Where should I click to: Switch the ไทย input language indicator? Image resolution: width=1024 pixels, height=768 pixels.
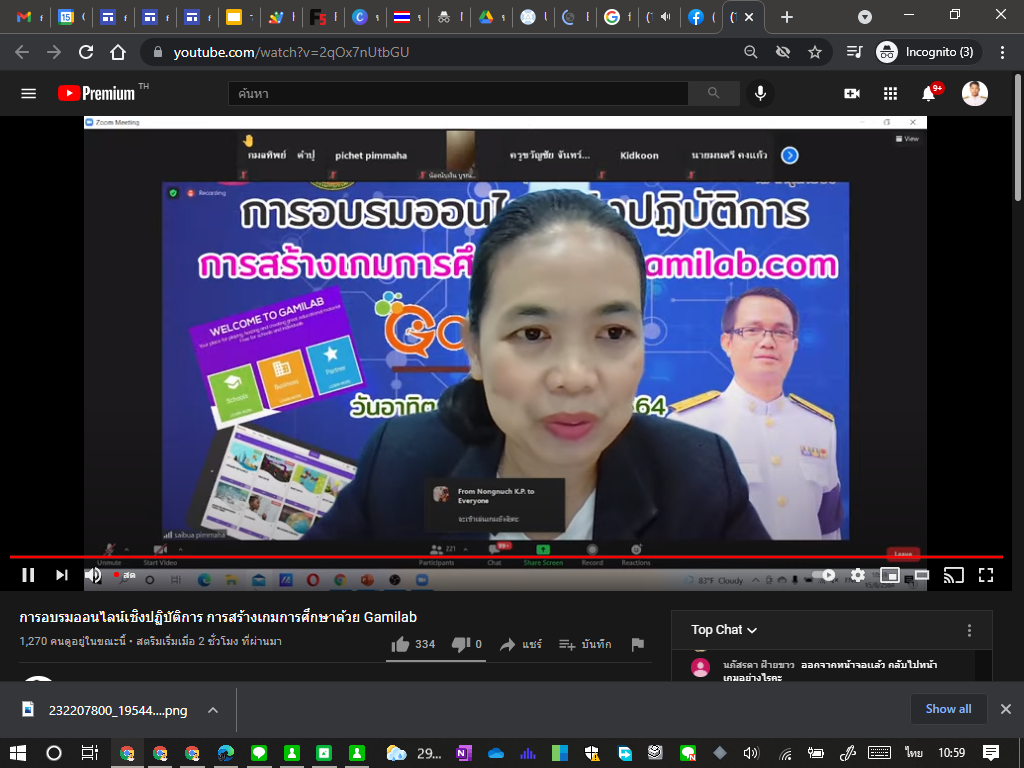(914, 753)
